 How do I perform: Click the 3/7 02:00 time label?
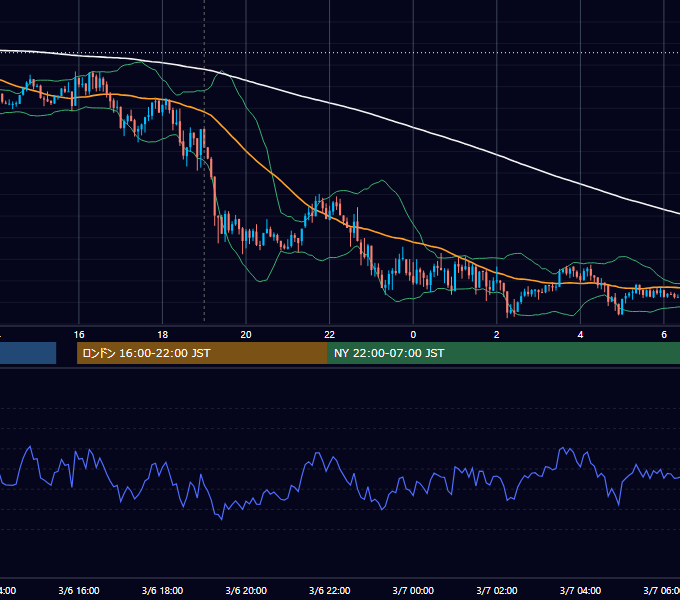(x=497, y=590)
